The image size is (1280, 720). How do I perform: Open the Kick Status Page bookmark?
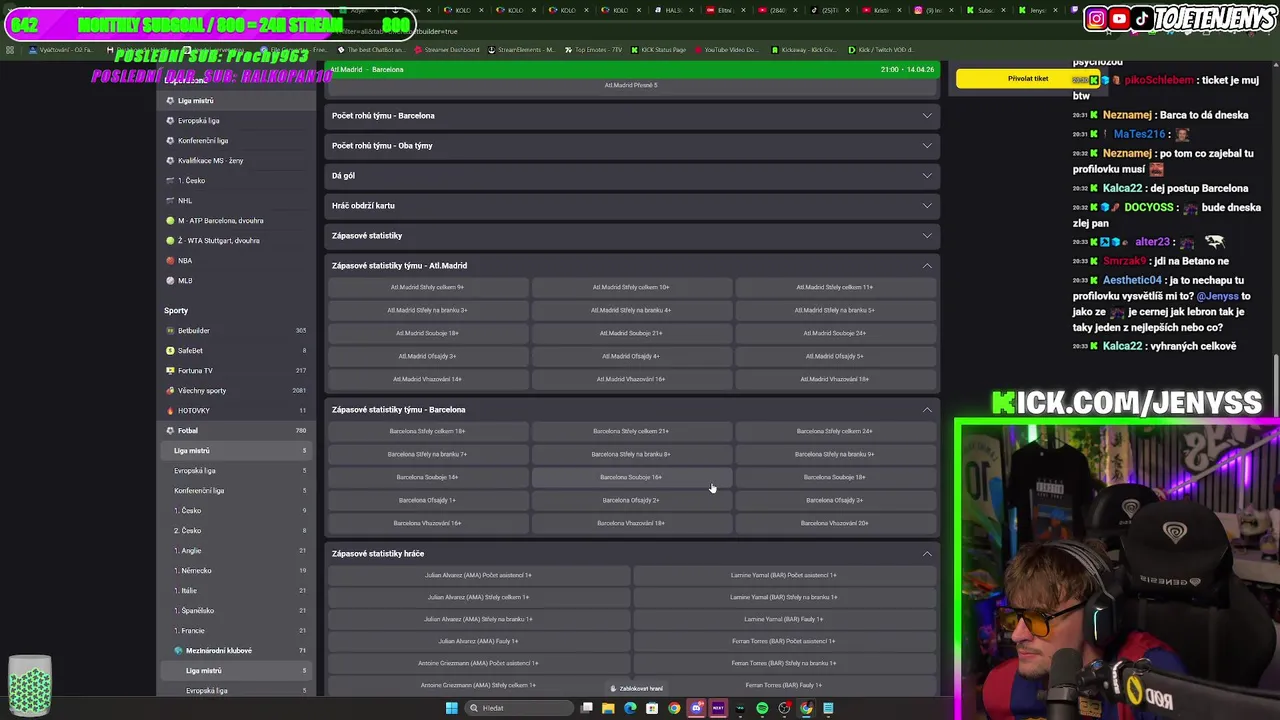coord(658,50)
